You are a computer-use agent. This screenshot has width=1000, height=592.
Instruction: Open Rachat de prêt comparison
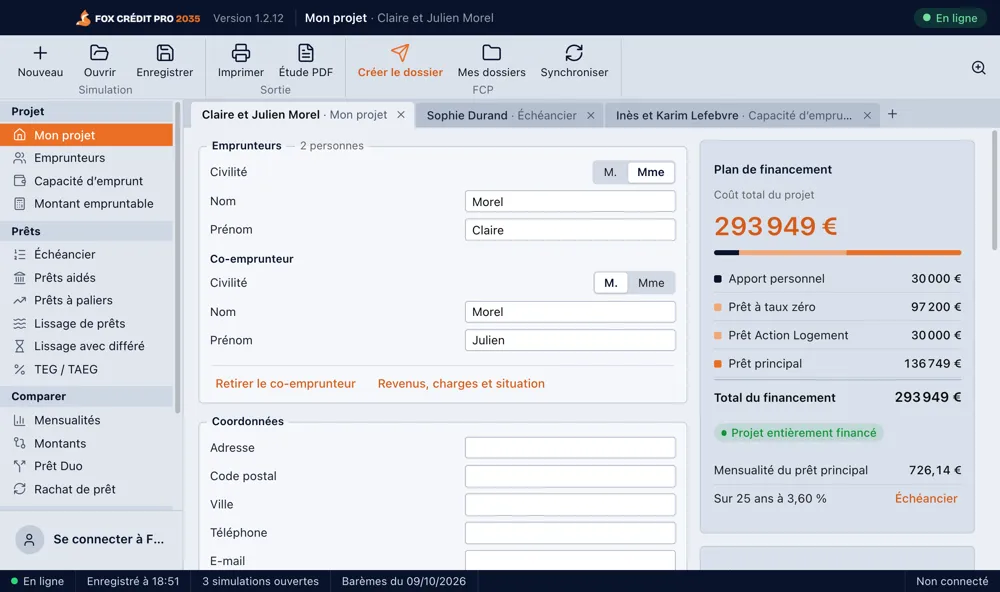point(87,489)
